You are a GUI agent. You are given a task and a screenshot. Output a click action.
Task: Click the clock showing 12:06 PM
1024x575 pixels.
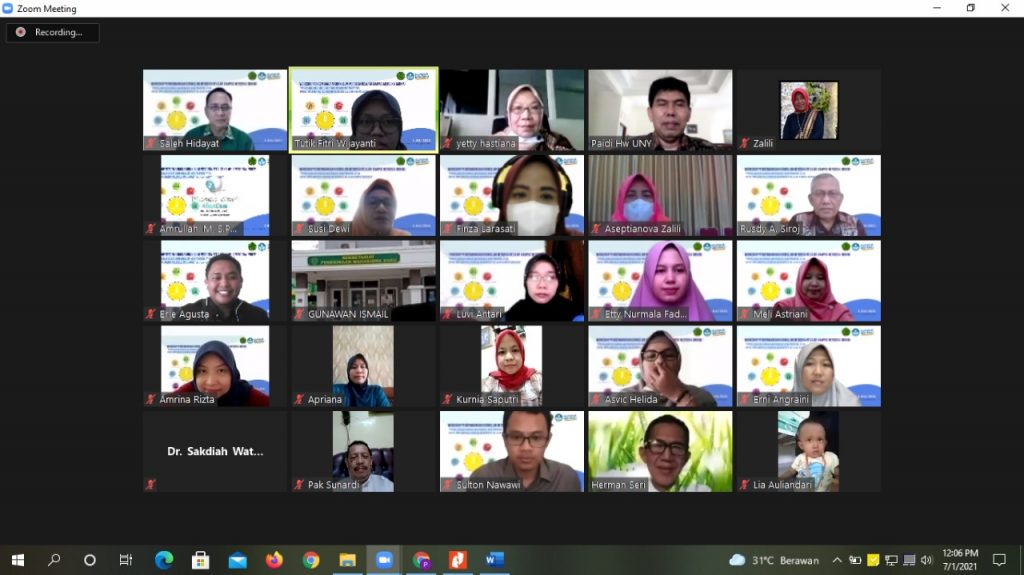click(959, 559)
